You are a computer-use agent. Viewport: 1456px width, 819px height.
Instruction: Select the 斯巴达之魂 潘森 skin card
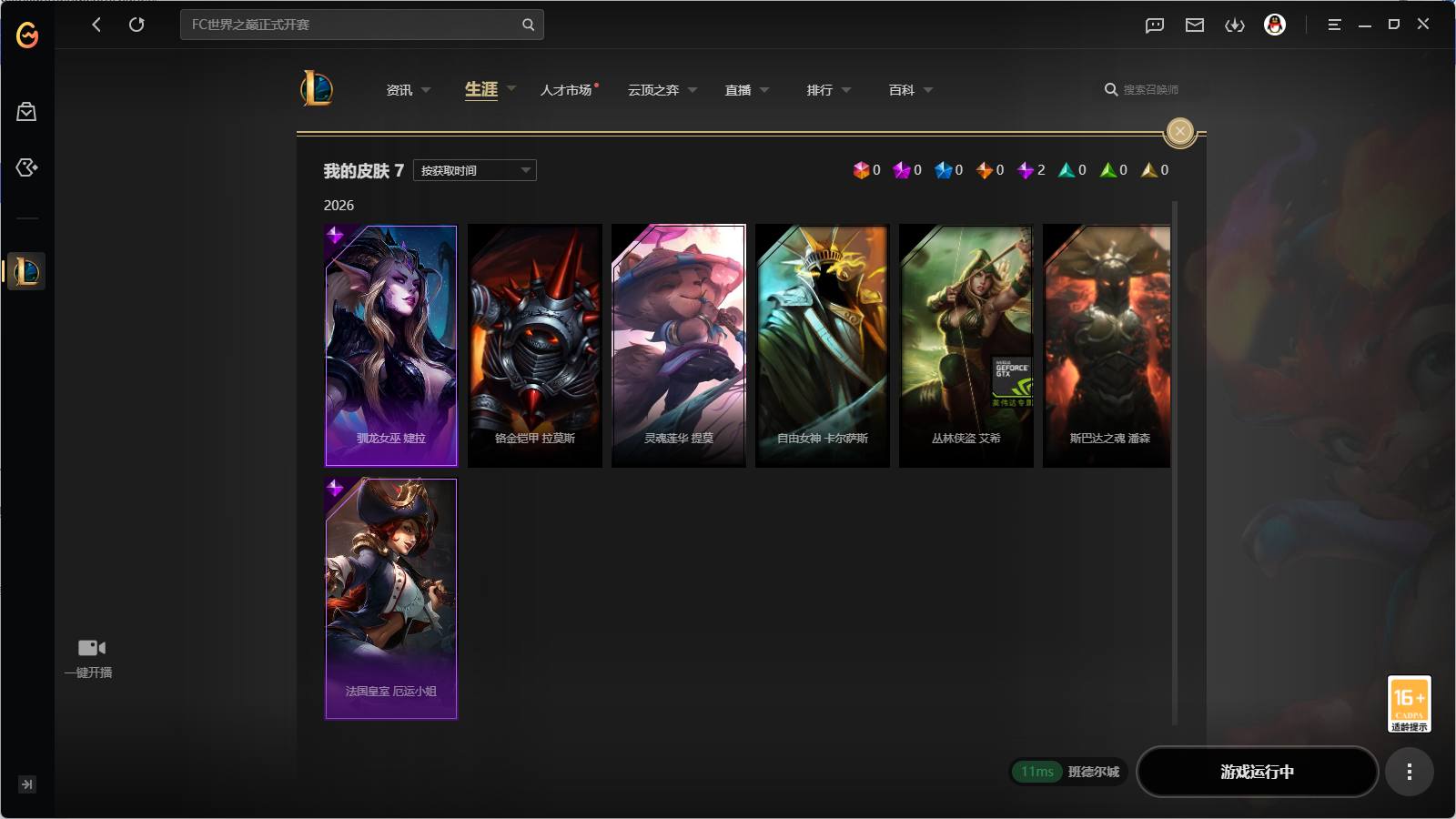tap(1107, 346)
